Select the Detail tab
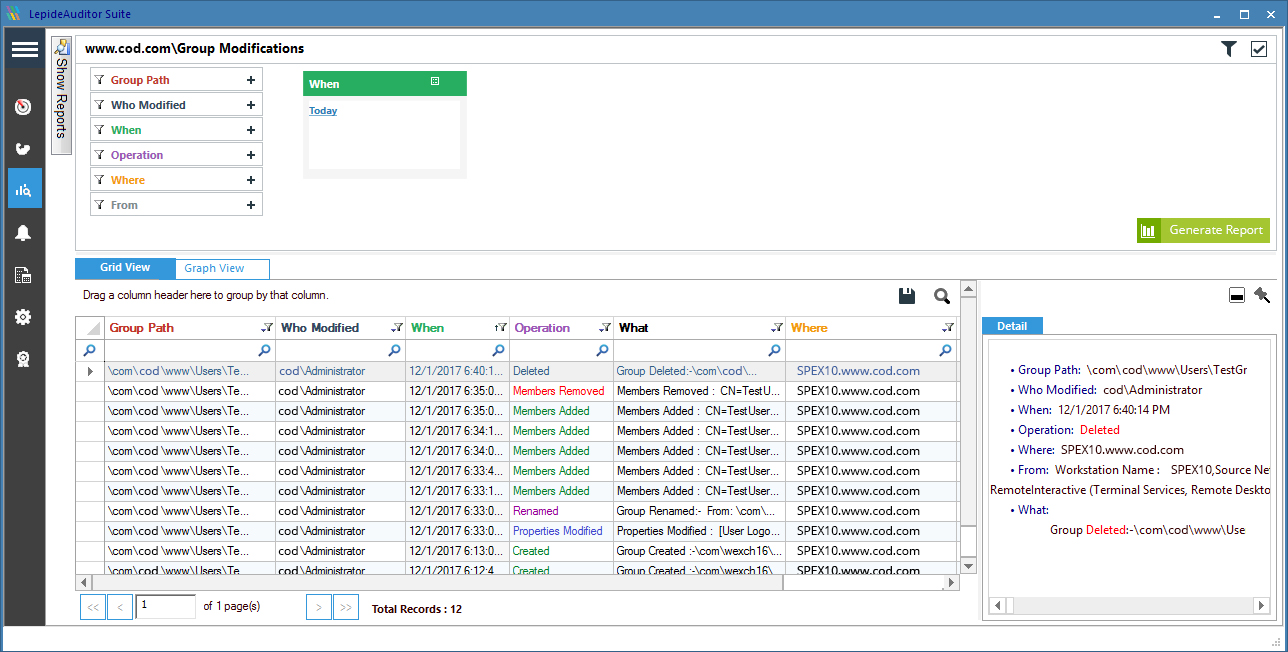Image resolution: width=1288 pixels, height=652 pixels. [x=1012, y=326]
